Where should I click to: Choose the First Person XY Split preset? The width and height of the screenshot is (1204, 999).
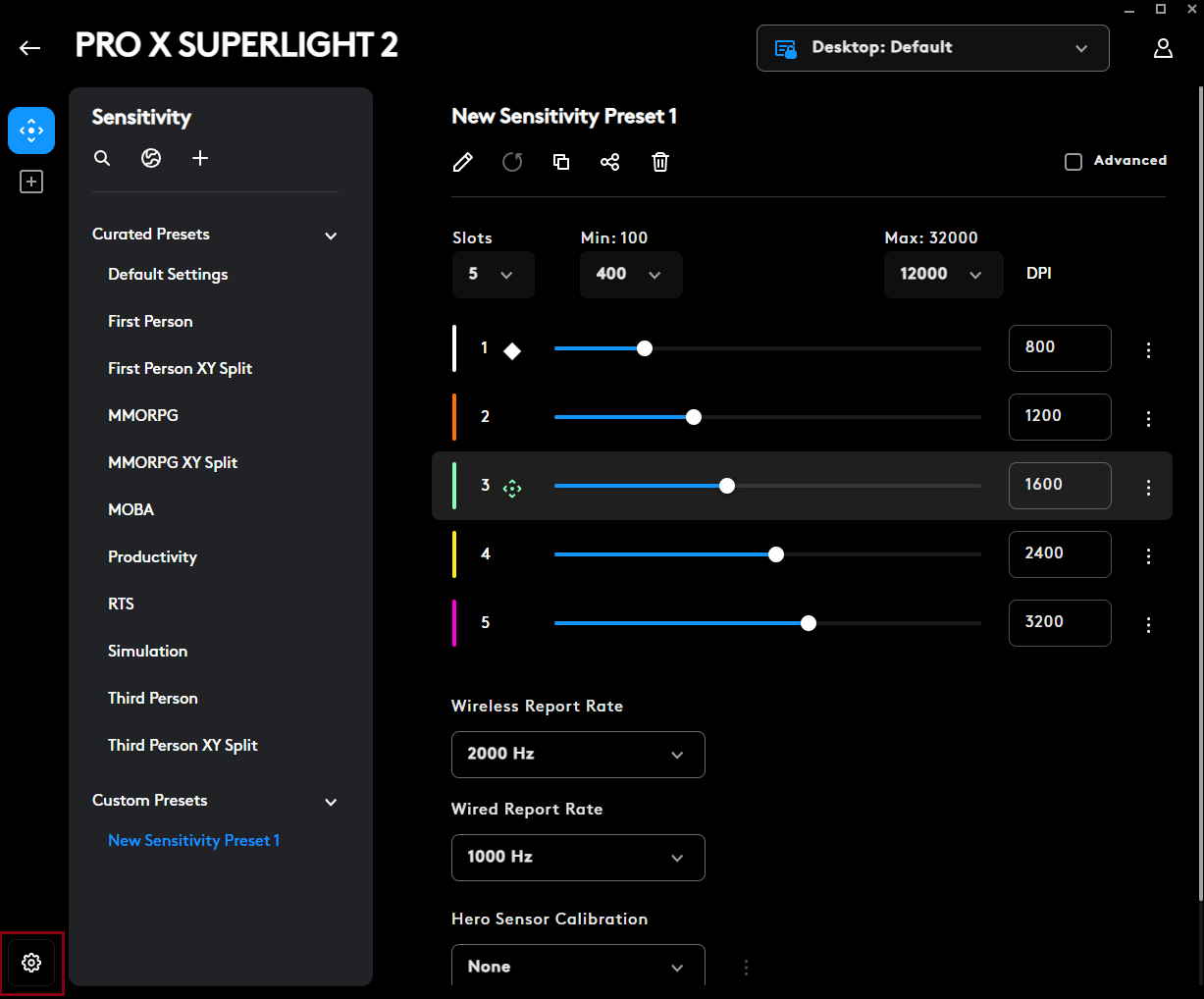tap(181, 368)
